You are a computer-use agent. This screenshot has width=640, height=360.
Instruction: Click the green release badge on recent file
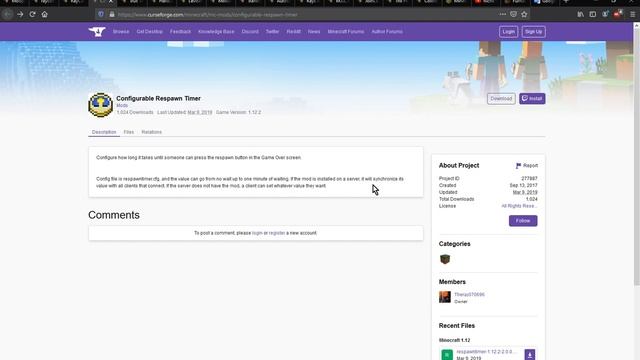point(447,355)
